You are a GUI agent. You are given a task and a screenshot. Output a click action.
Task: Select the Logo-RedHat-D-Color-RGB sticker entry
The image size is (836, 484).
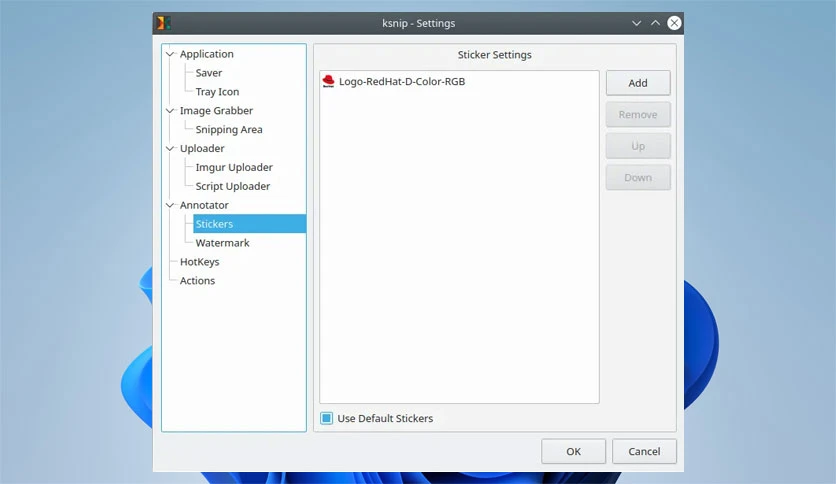tap(401, 82)
